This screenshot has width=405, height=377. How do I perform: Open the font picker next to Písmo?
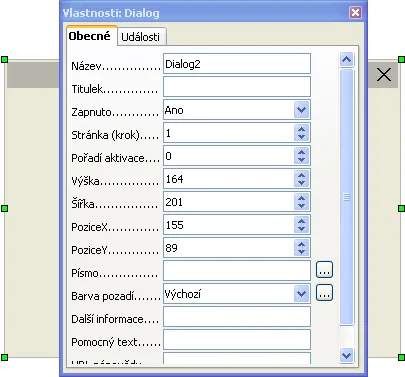click(x=324, y=270)
